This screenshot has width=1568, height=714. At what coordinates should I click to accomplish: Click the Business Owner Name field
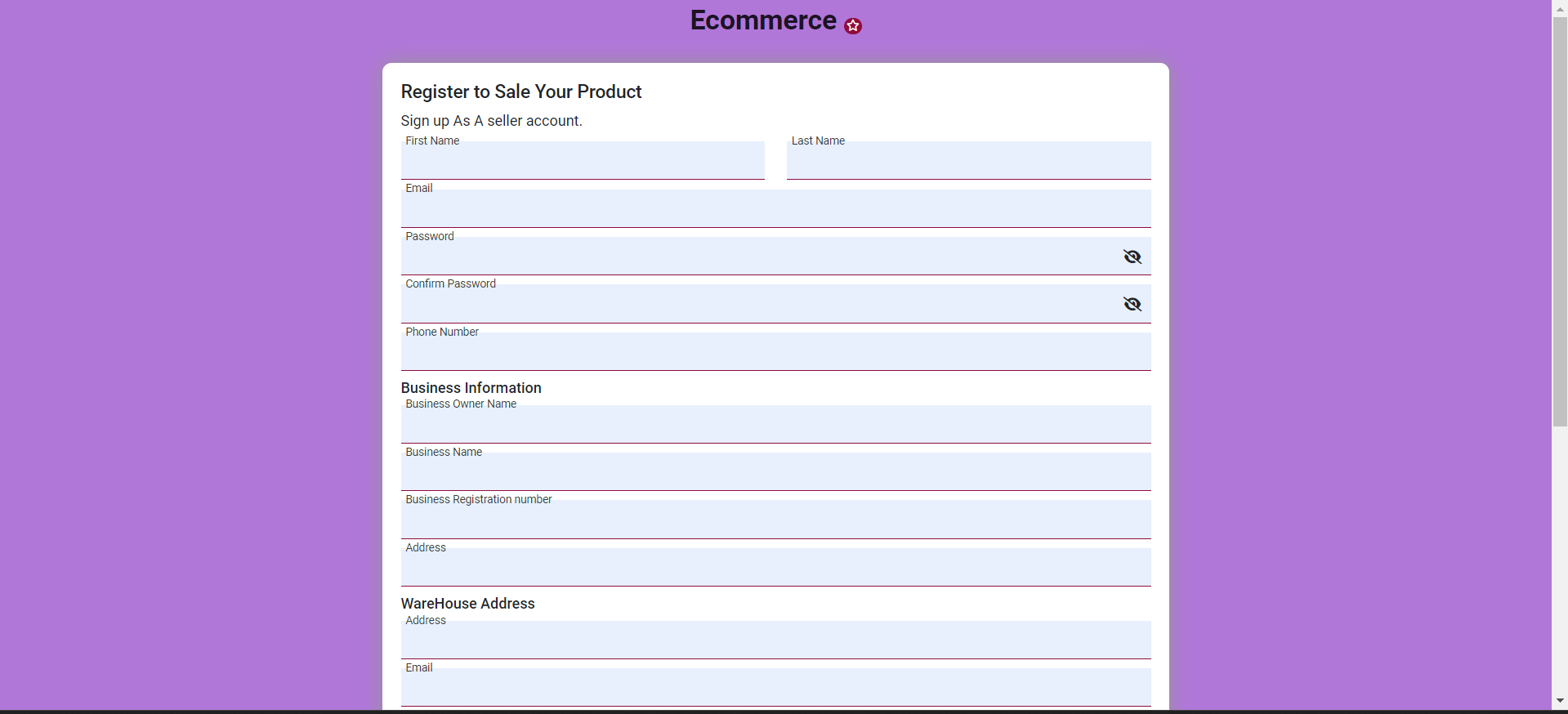(775, 426)
